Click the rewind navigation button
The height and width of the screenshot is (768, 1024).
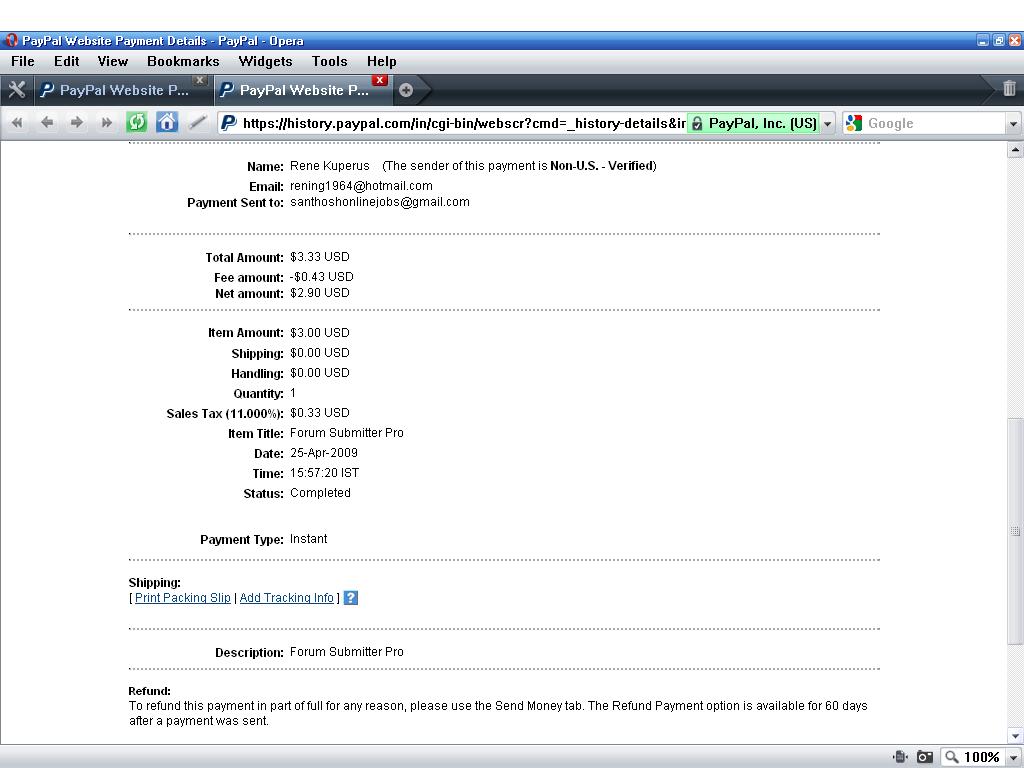(x=17, y=122)
